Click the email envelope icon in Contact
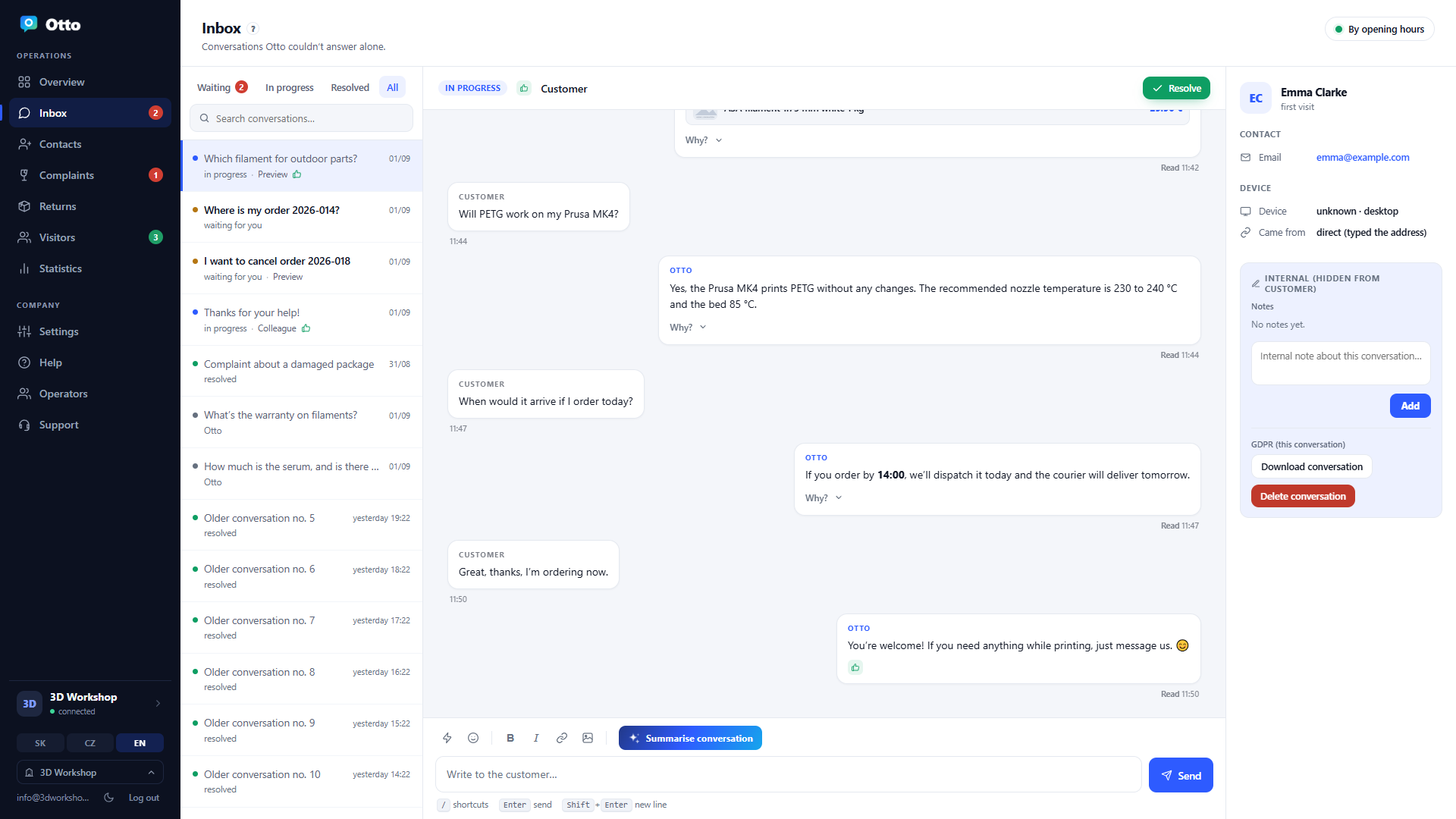This screenshot has height=819, width=1456. coord(1245,157)
